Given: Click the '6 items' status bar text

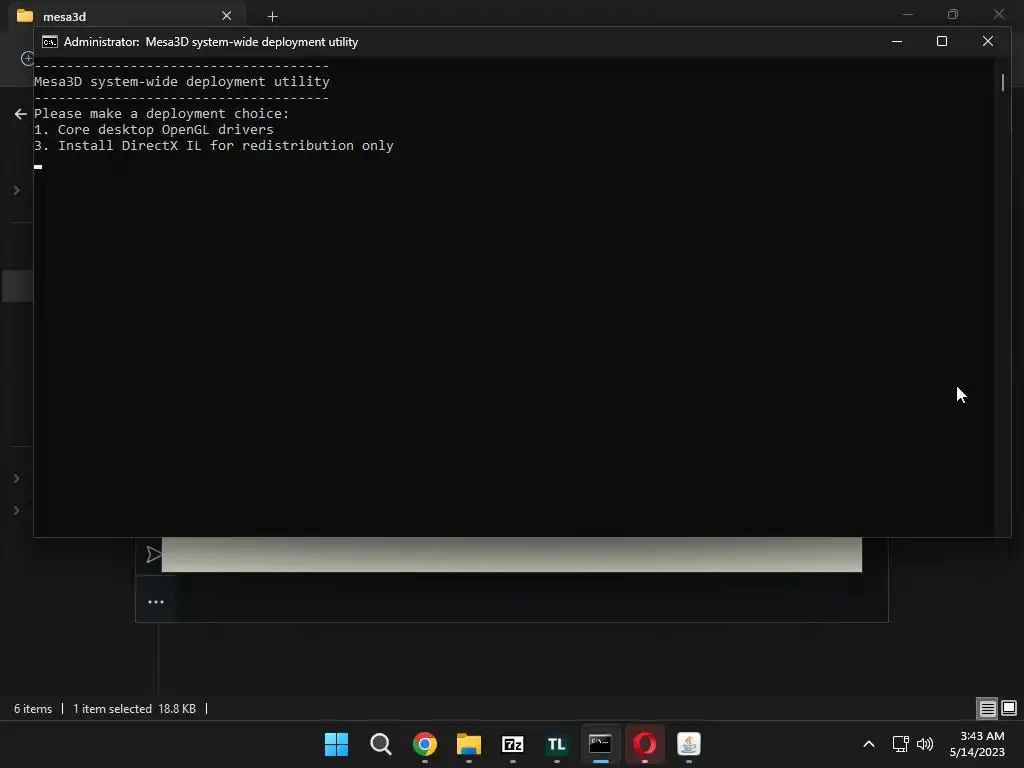Looking at the screenshot, I should point(33,709).
